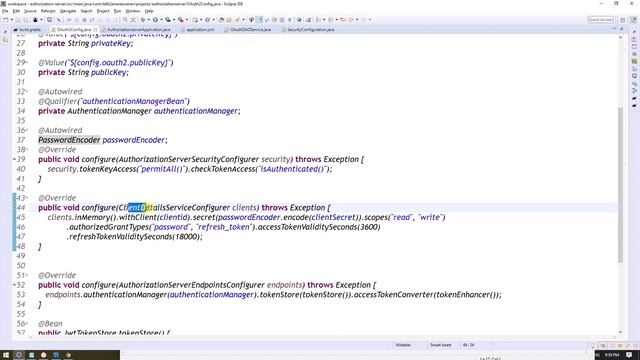Click the vertical editor scrollbar thumb
The width and height of the screenshot is (640, 360).
tap(620, 184)
